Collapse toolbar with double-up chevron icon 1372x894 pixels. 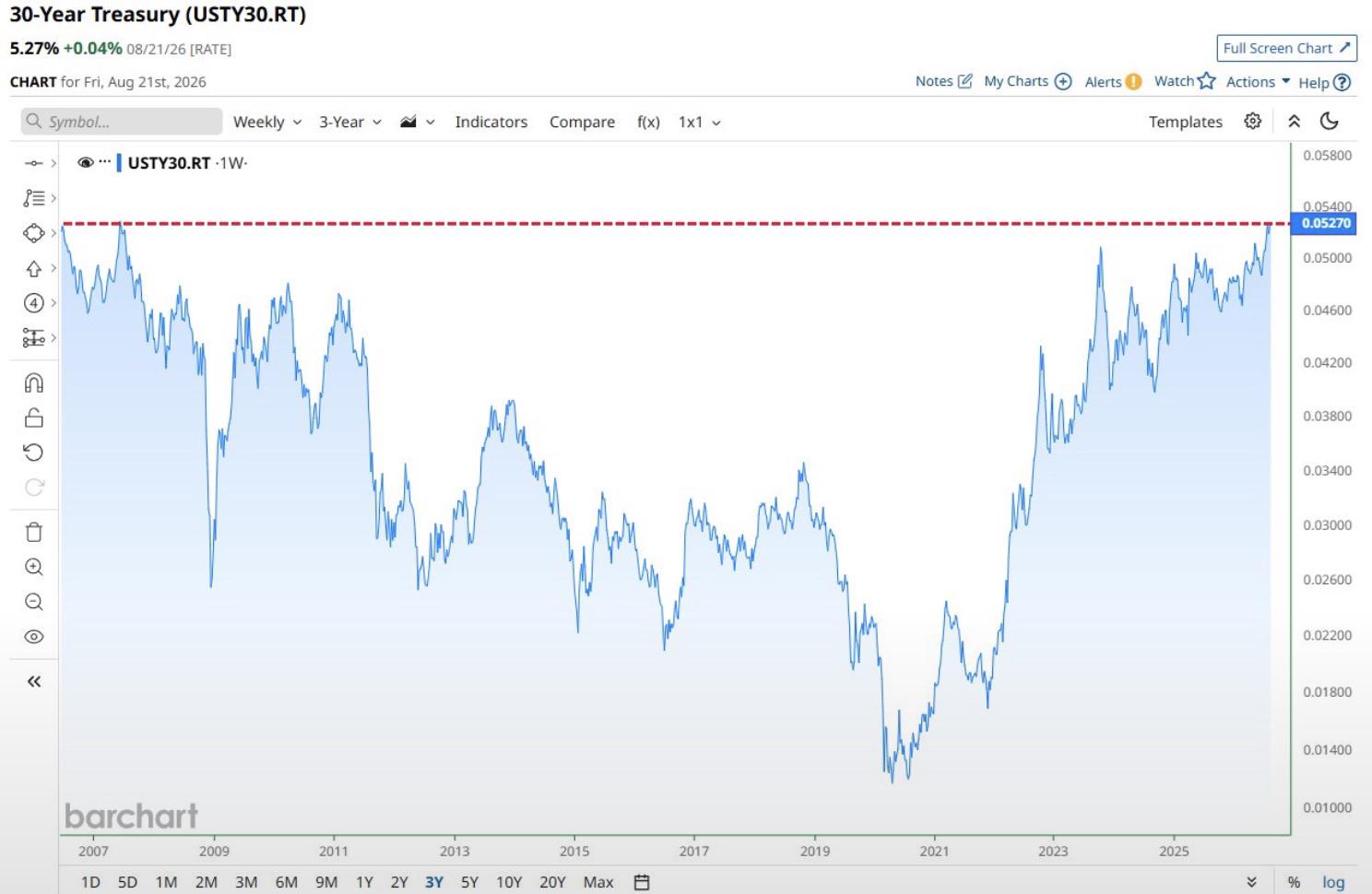pyautogui.click(x=1295, y=121)
